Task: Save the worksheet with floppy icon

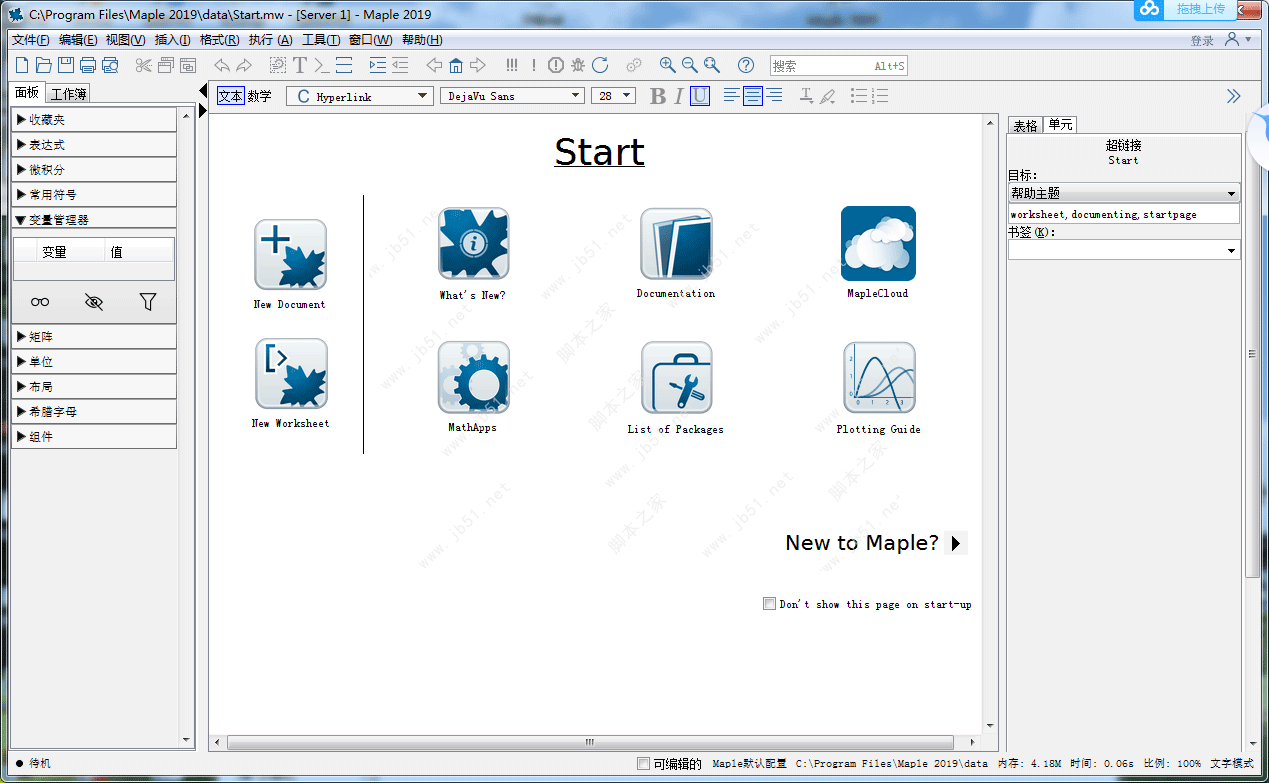Action: click(66, 66)
